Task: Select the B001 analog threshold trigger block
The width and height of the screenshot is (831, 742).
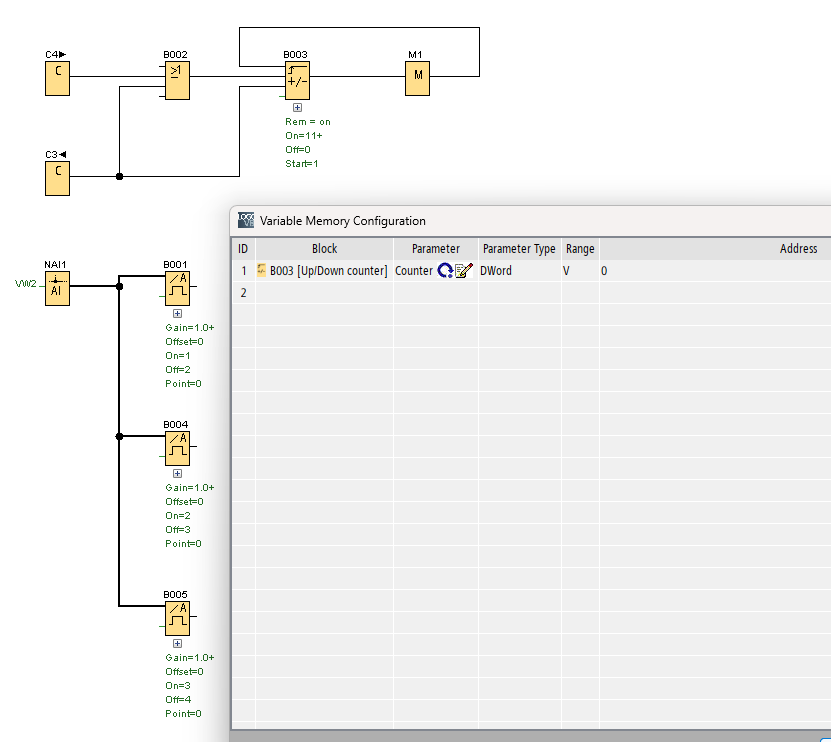Action: coord(177,287)
